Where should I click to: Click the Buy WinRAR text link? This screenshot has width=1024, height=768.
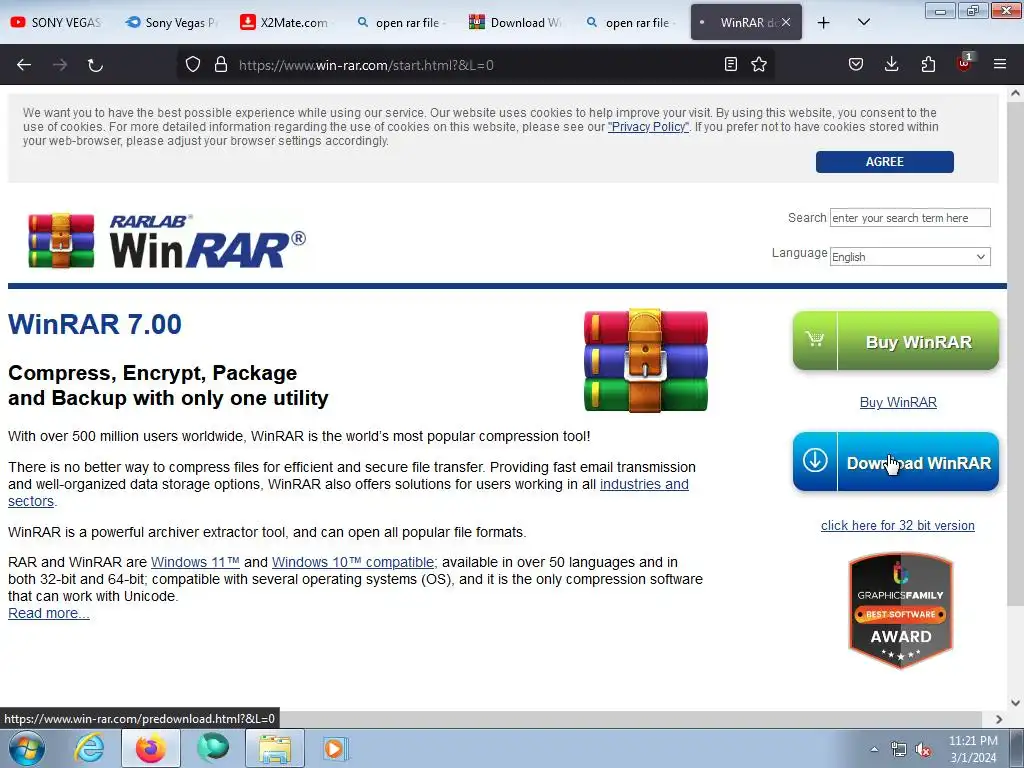point(898,402)
